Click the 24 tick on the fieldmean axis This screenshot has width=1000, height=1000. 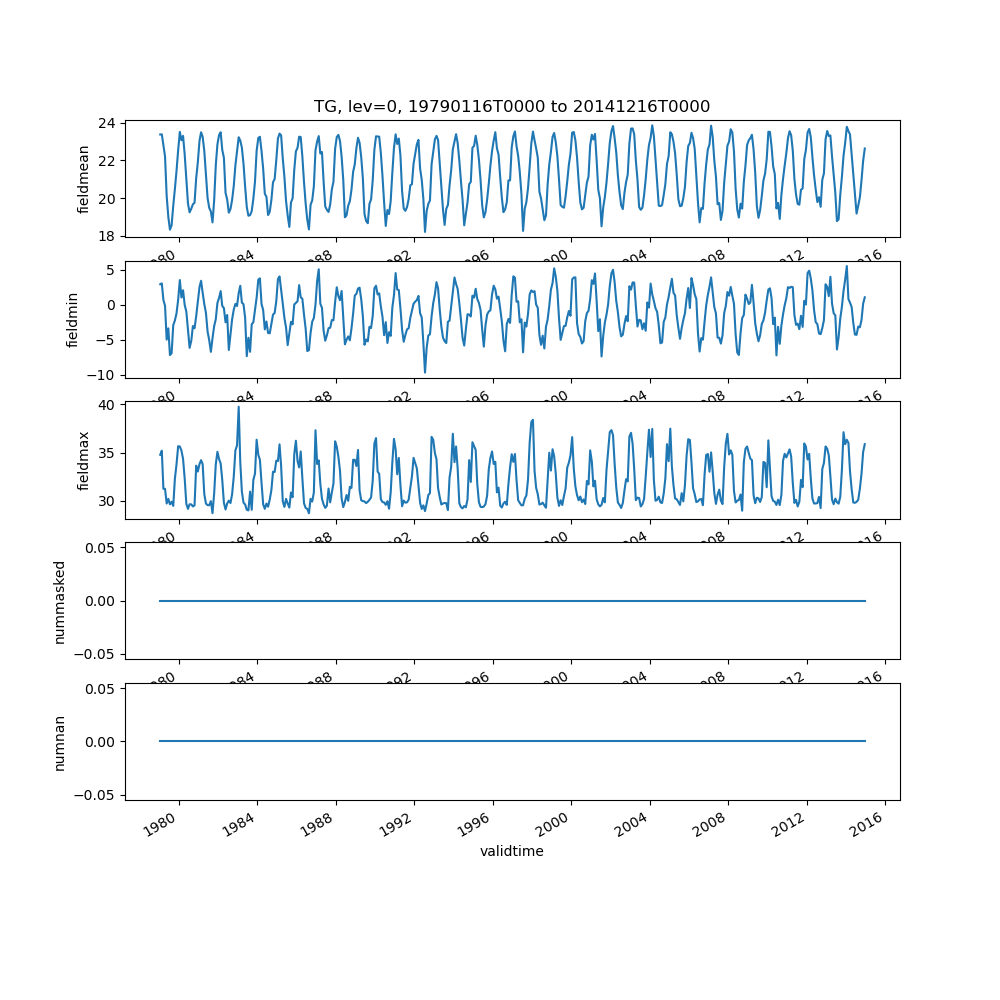pyautogui.click(x=107, y=123)
